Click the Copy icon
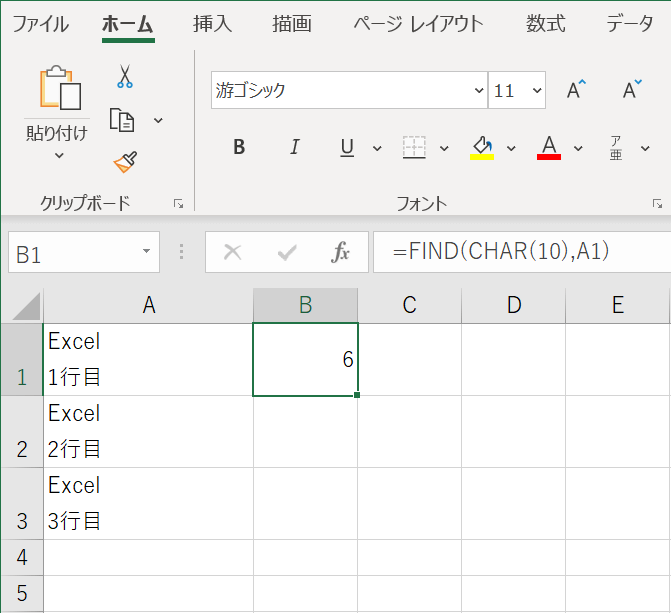This screenshot has height=613, width=671. click(x=122, y=120)
